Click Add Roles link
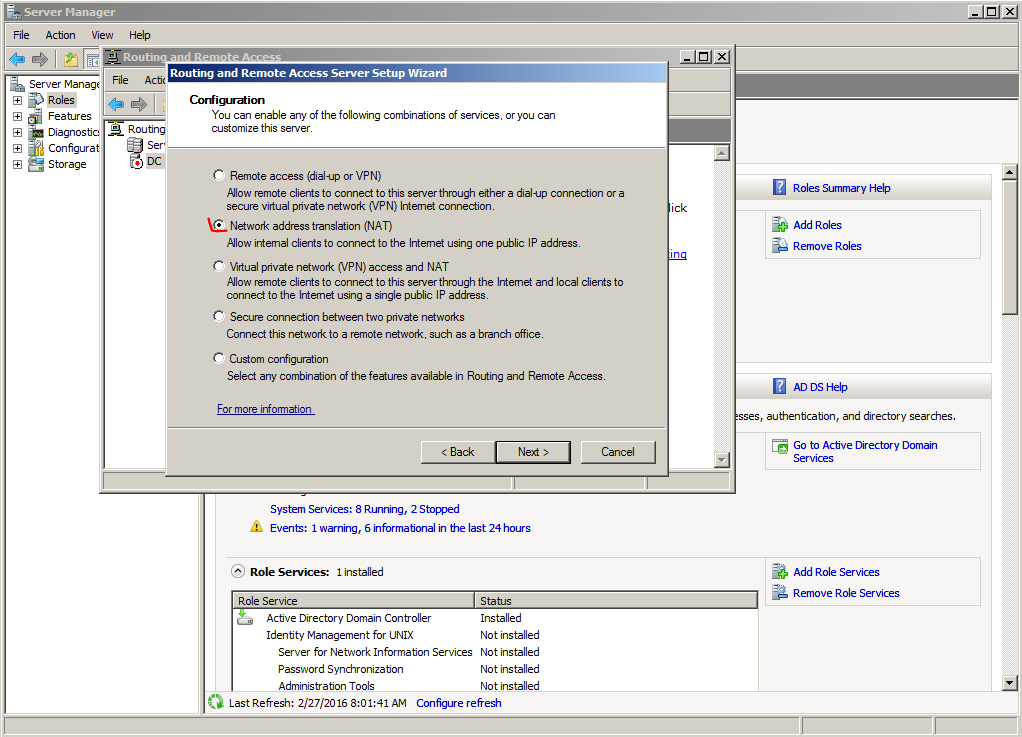1022x737 pixels. coord(817,225)
